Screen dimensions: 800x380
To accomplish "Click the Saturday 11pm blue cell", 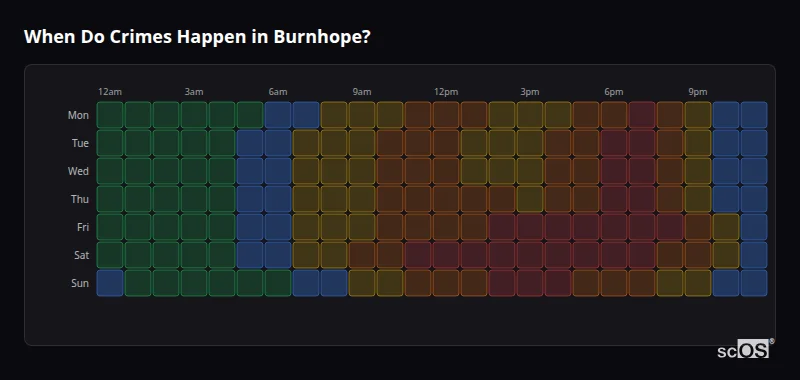I will point(754,255).
